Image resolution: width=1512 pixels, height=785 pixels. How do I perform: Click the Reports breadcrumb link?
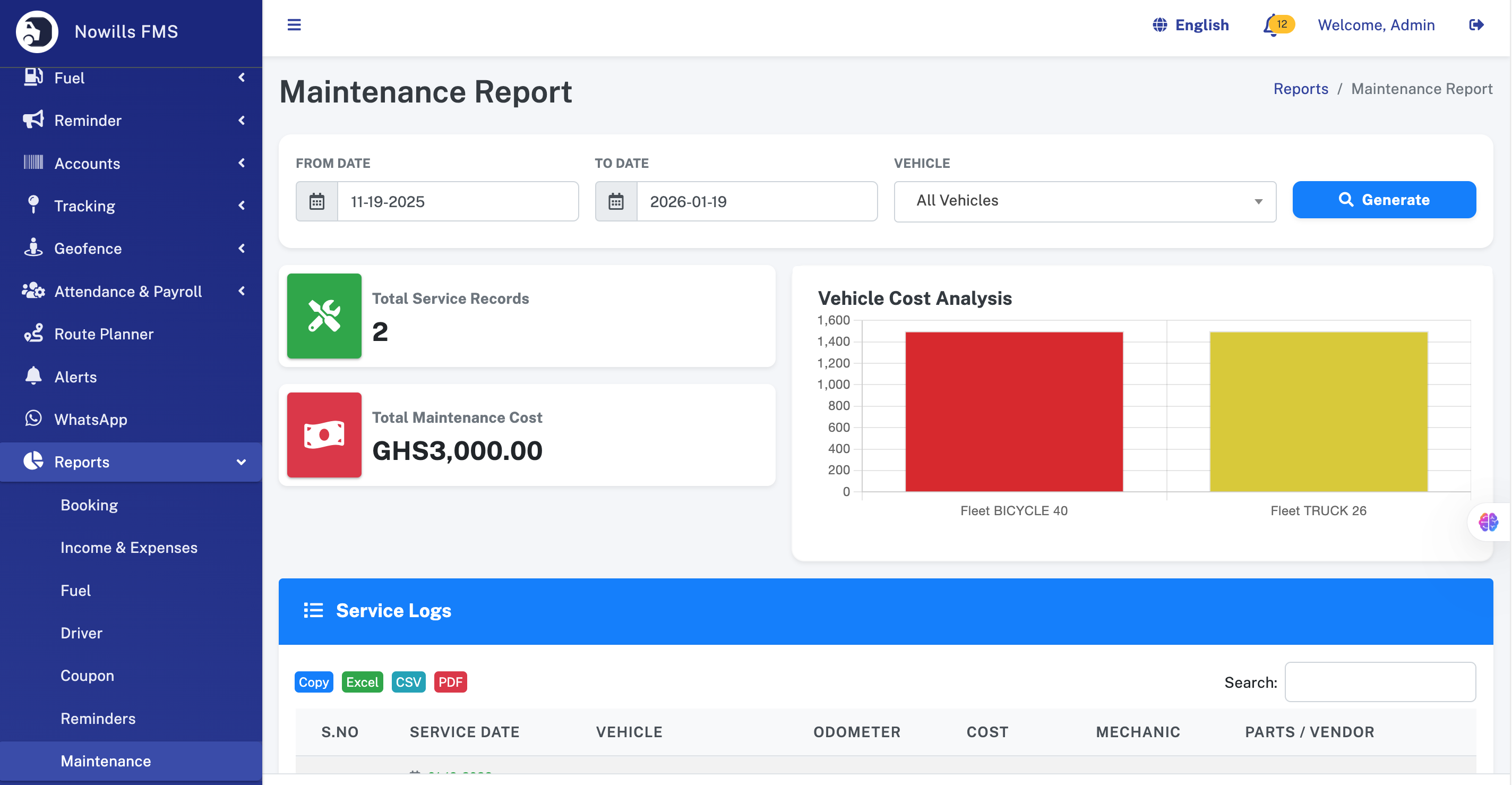click(x=1300, y=89)
